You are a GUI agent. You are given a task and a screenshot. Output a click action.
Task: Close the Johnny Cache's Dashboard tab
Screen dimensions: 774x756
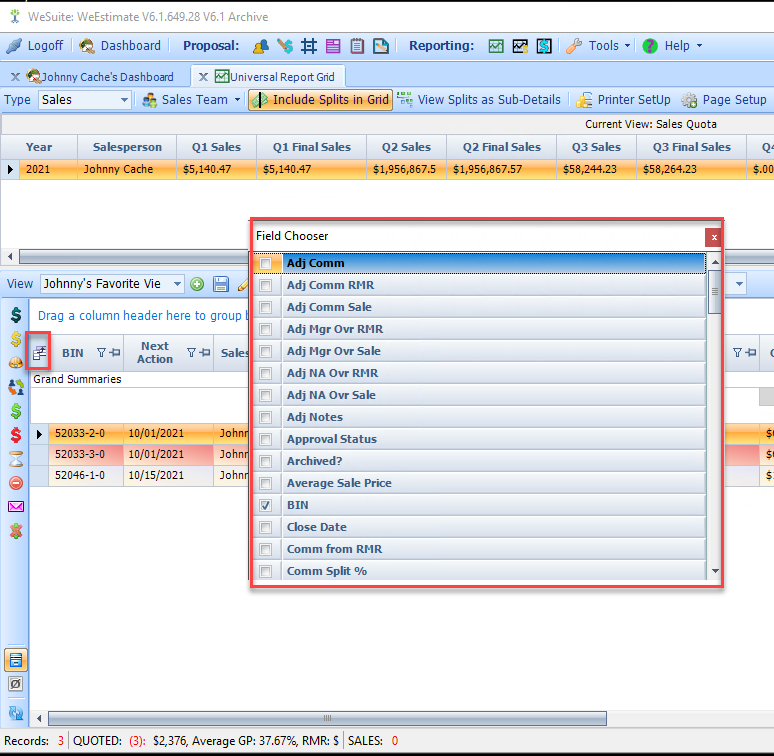[15, 77]
